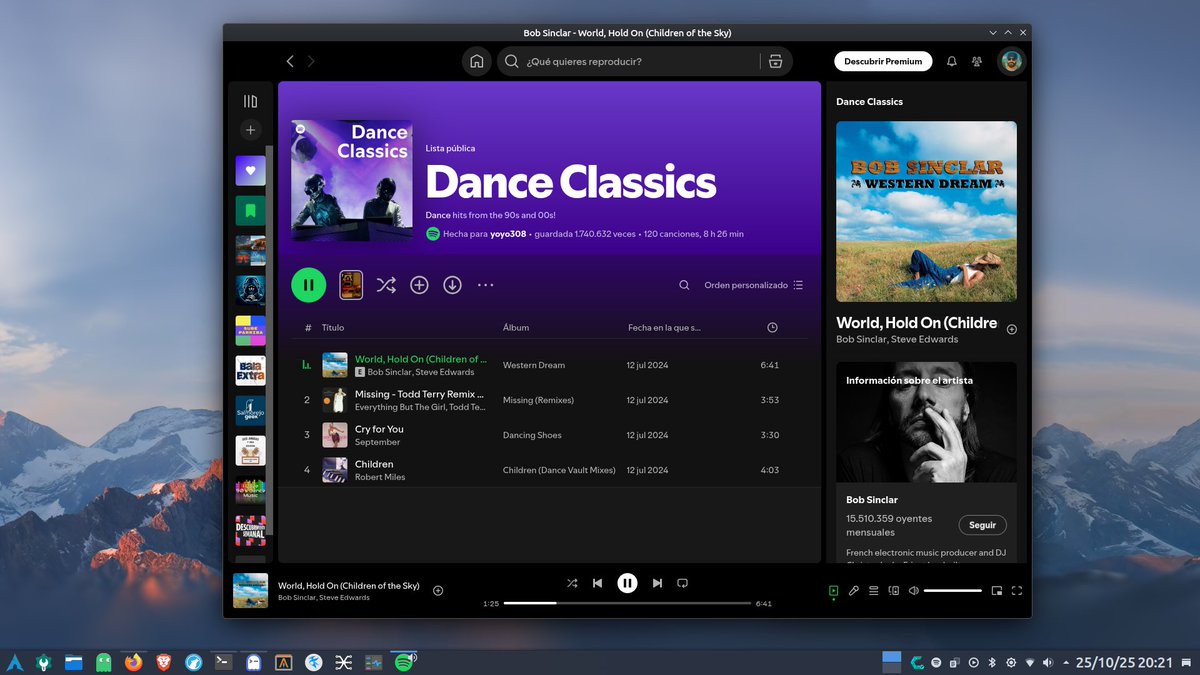Open the miniplayer
The height and width of the screenshot is (675, 1200).
tap(997, 591)
